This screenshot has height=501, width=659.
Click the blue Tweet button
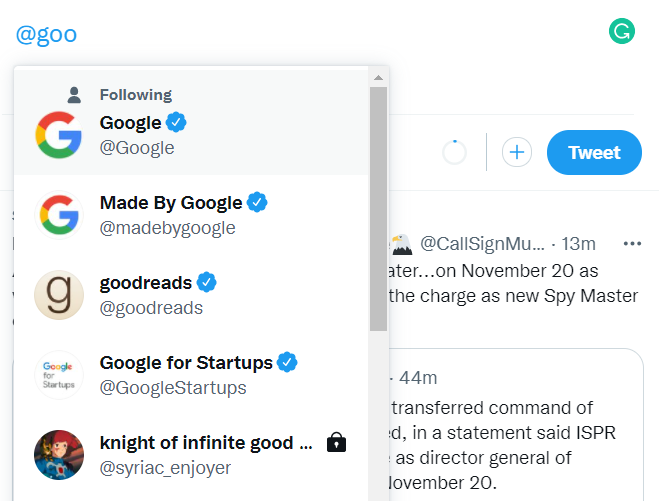coord(594,152)
